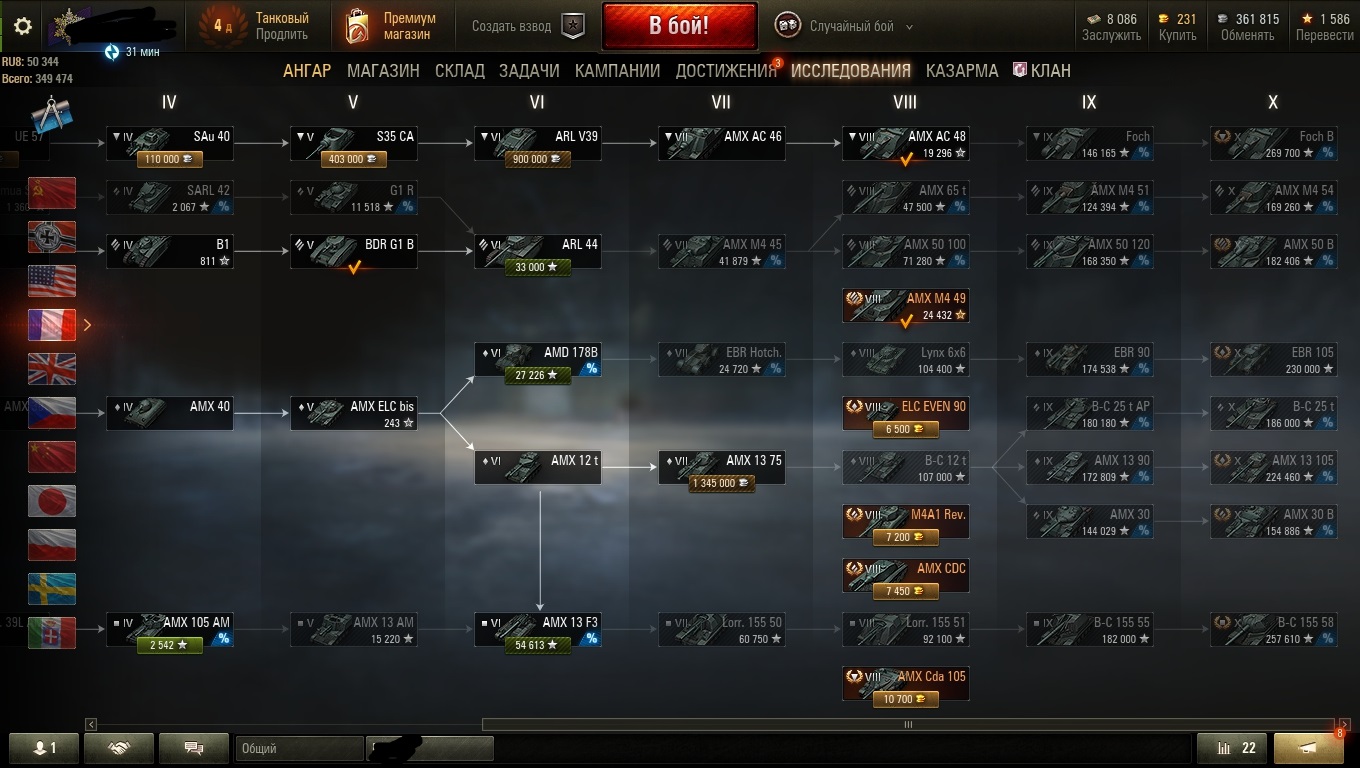Click Создать взвод button
The height and width of the screenshot is (768, 1360).
click(528, 27)
